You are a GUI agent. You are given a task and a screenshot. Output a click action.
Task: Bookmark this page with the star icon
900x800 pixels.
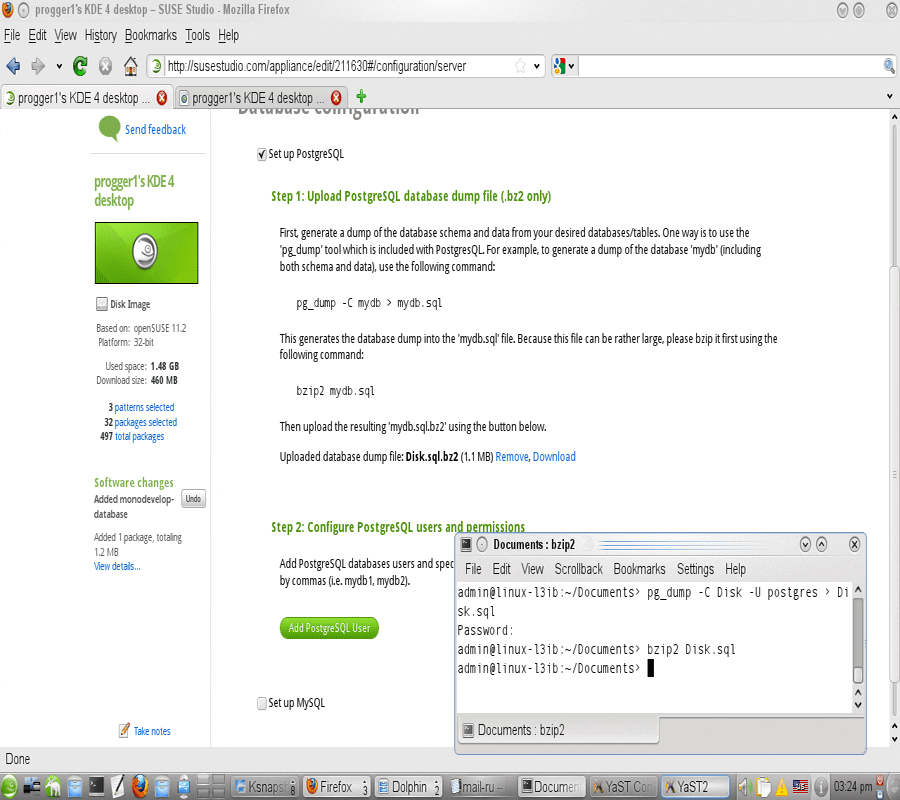520,66
